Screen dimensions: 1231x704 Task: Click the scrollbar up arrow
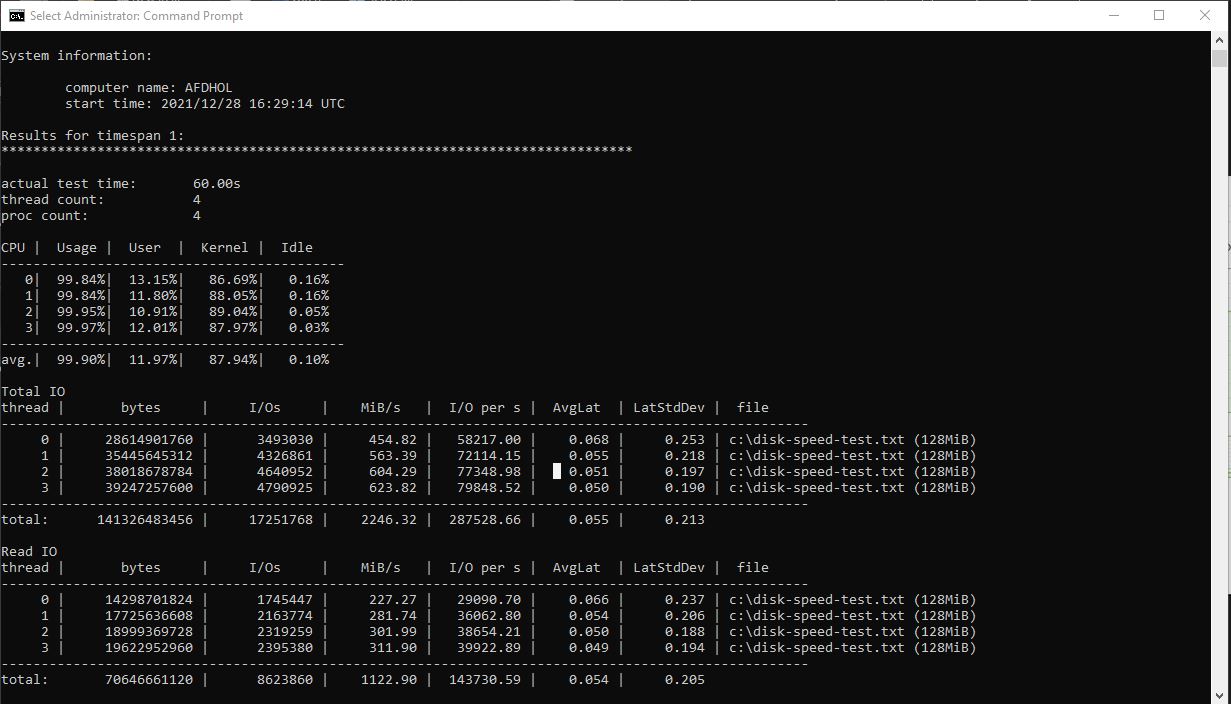[x=1221, y=39]
